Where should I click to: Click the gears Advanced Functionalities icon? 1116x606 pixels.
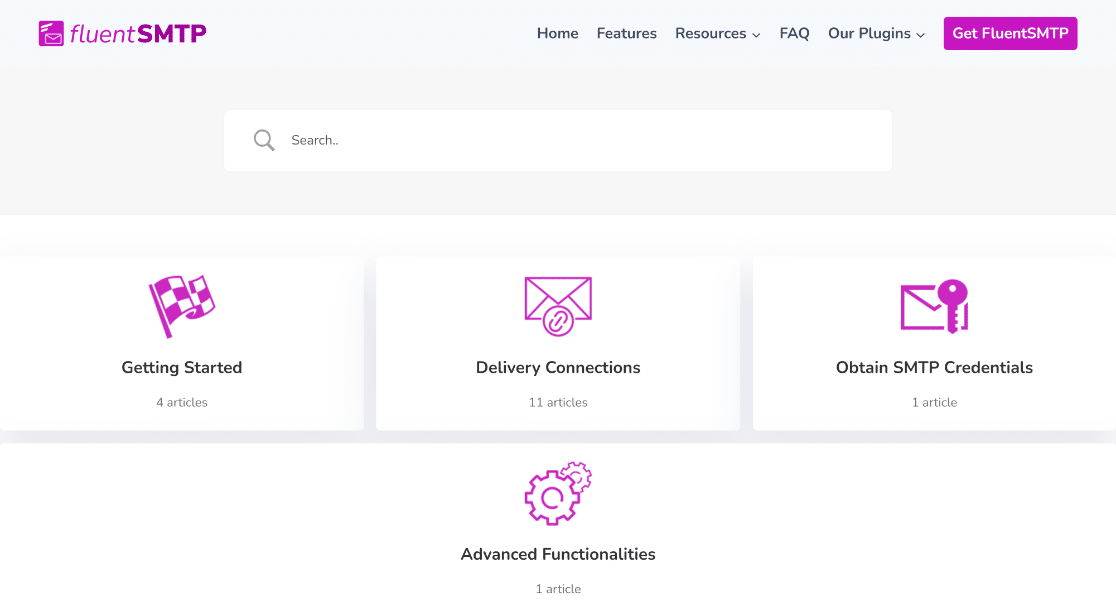point(558,493)
